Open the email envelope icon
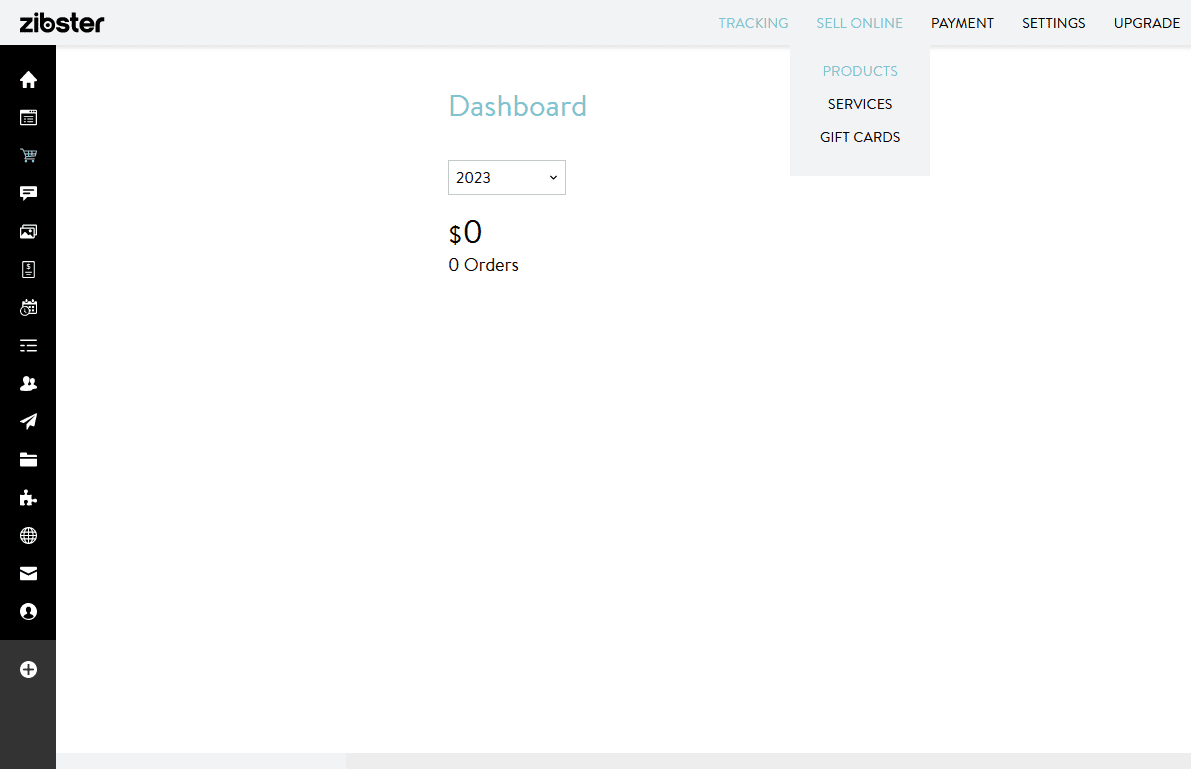 [x=28, y=573]
